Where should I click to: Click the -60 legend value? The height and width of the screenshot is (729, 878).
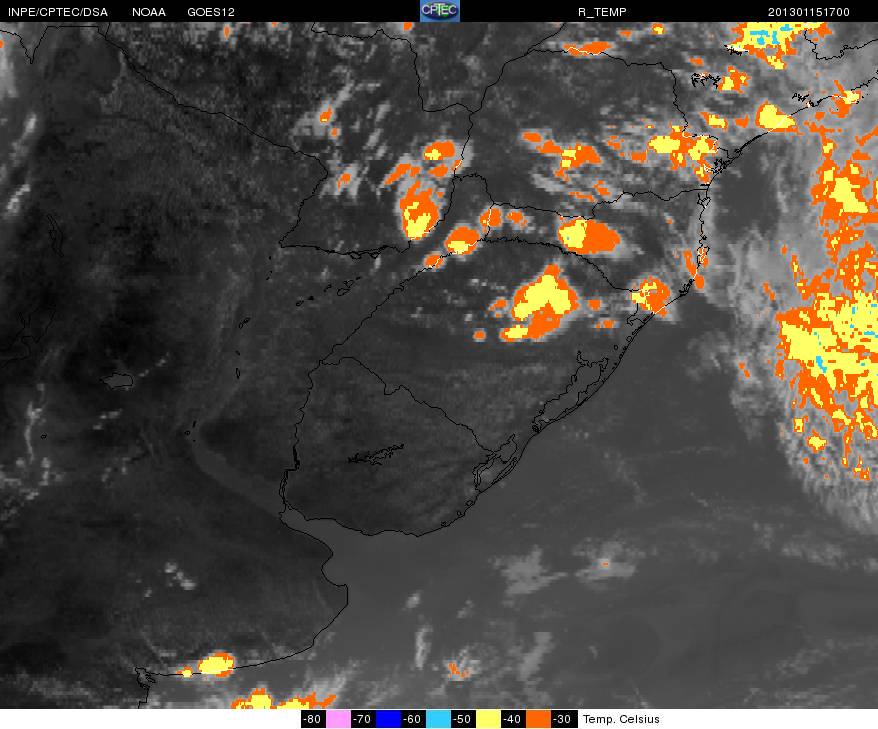coord(413,719)
